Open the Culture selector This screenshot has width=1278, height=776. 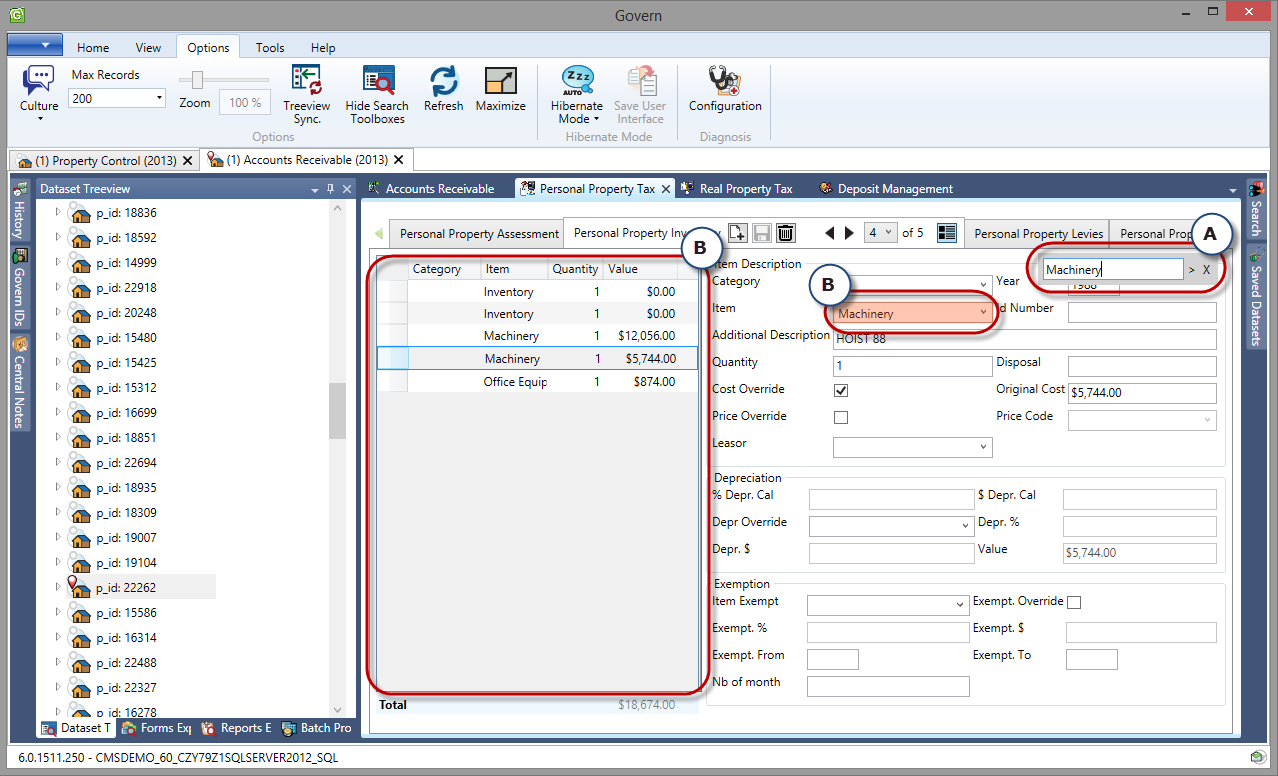click(39, 92)
